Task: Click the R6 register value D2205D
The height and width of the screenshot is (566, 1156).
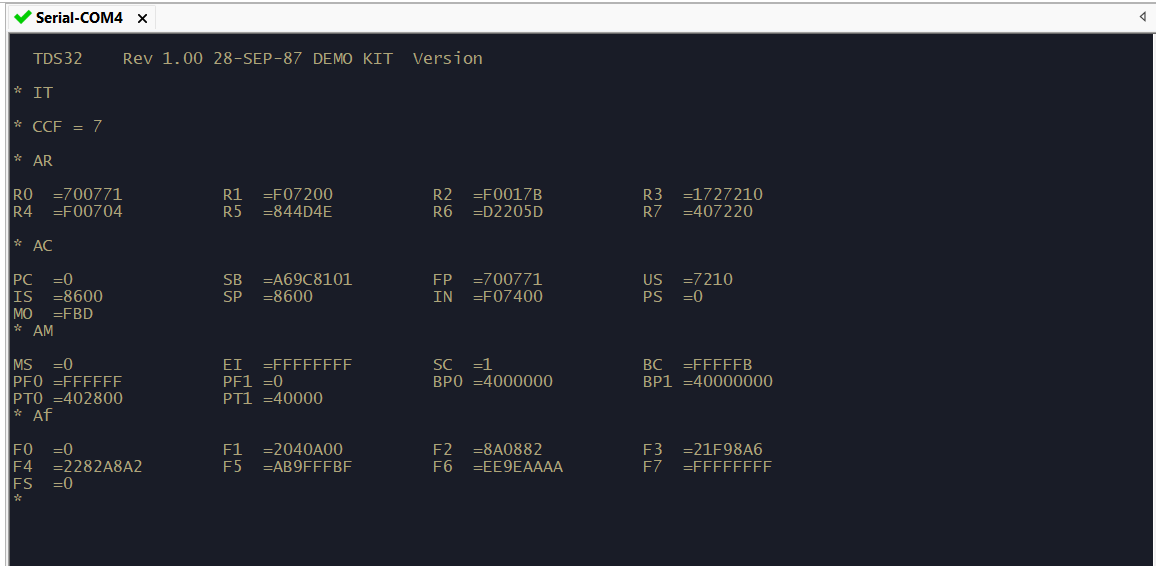Action: click(512, 211)
